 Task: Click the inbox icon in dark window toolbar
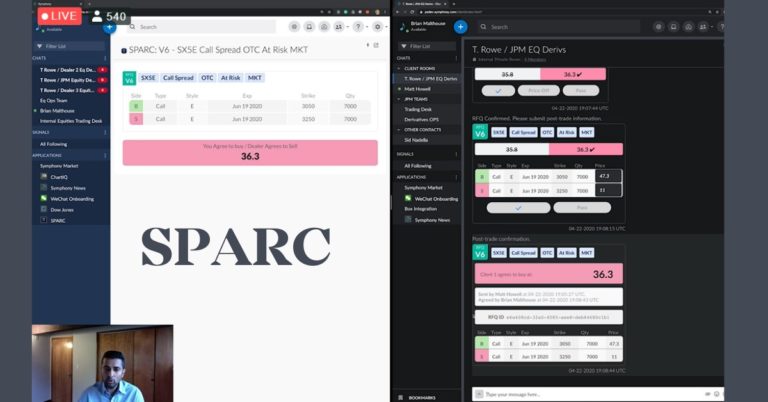[x=673, y=27]
